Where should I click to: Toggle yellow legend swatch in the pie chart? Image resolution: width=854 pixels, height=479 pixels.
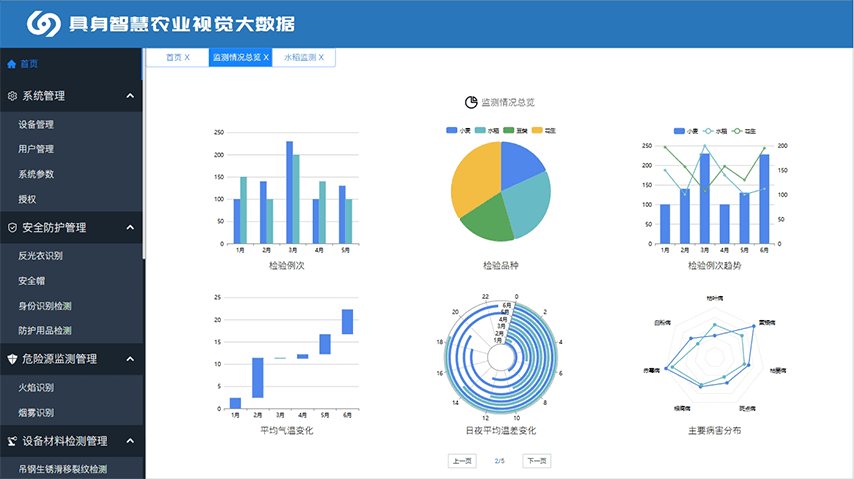(537, 130)
